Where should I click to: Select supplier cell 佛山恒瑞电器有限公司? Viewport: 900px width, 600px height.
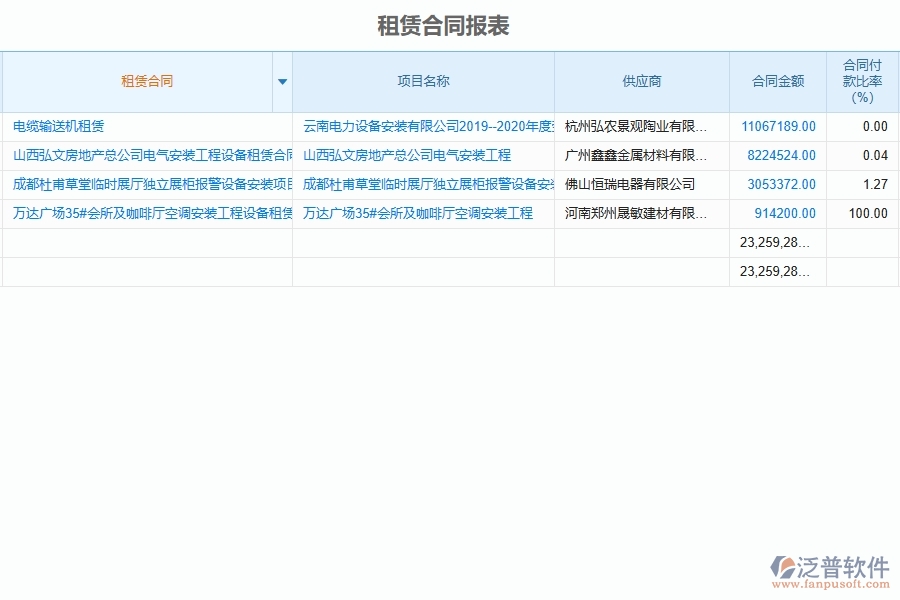click(x=630, y=185)
